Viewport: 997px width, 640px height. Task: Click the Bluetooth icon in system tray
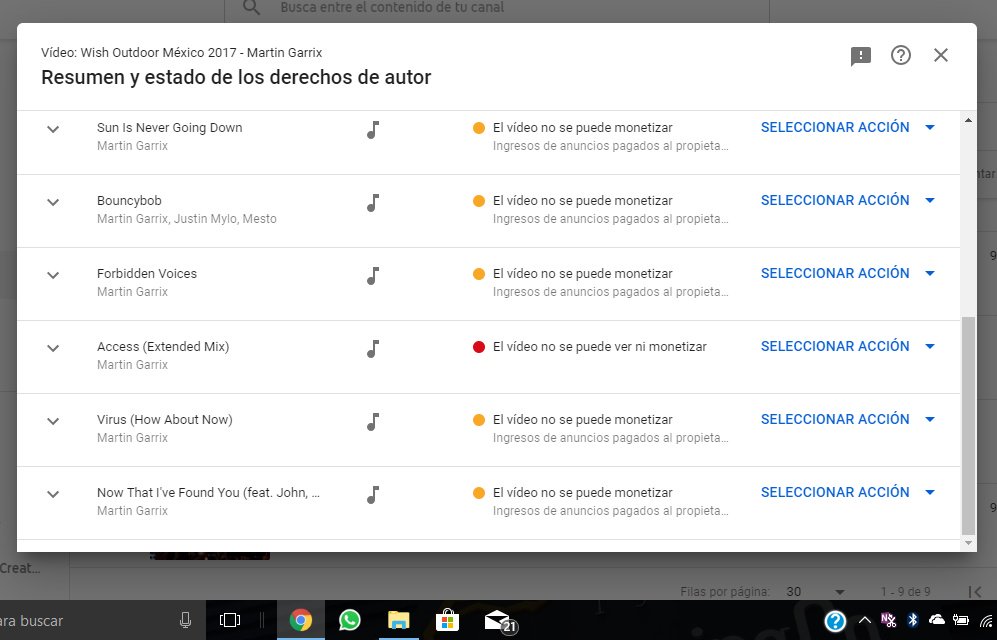[x=912, y=620]
